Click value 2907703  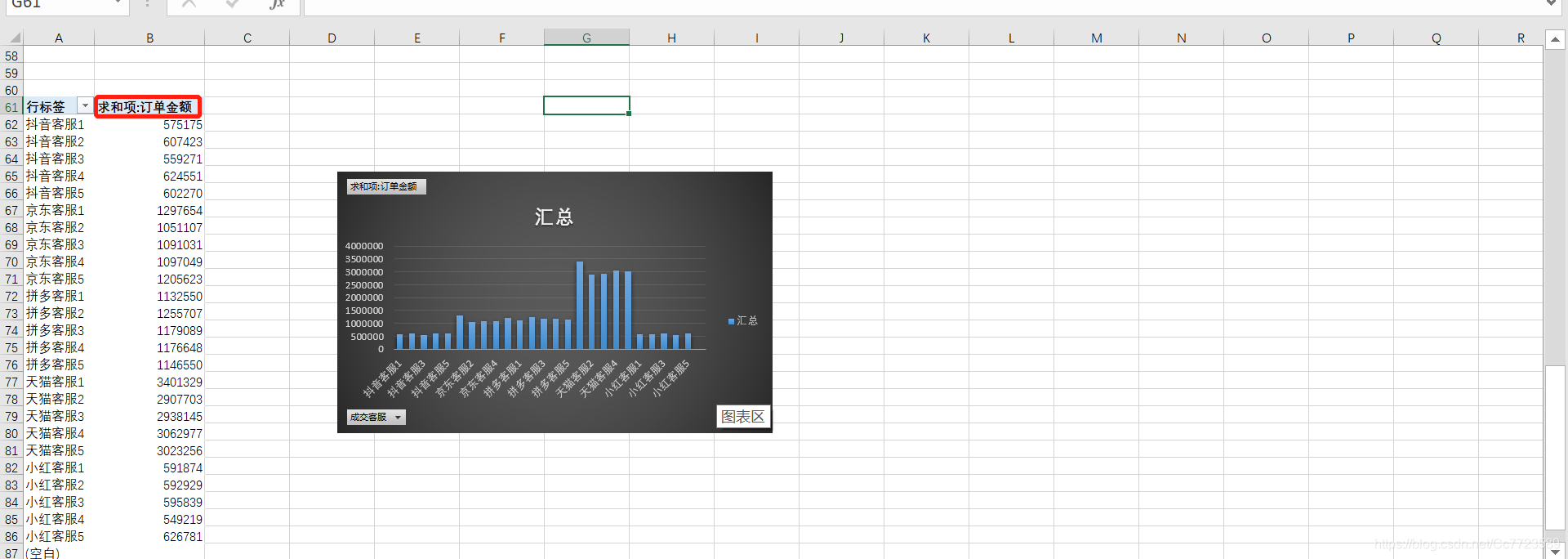point(180,400)
